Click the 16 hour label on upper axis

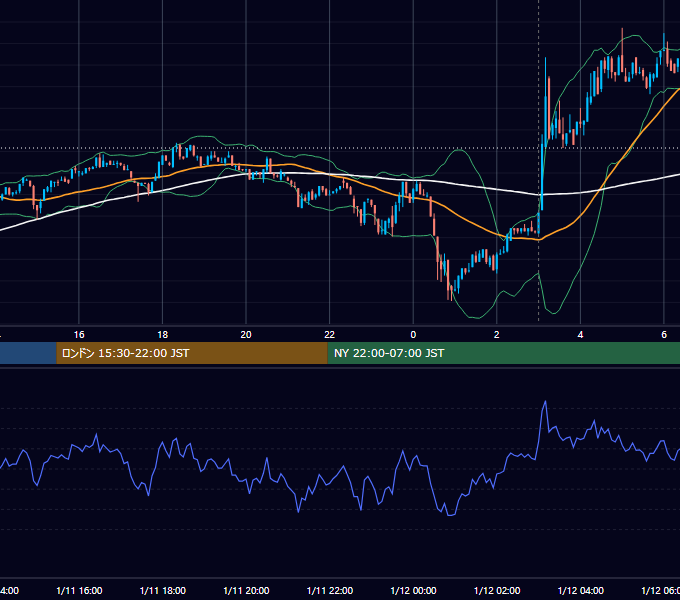(x=79, y=335)
